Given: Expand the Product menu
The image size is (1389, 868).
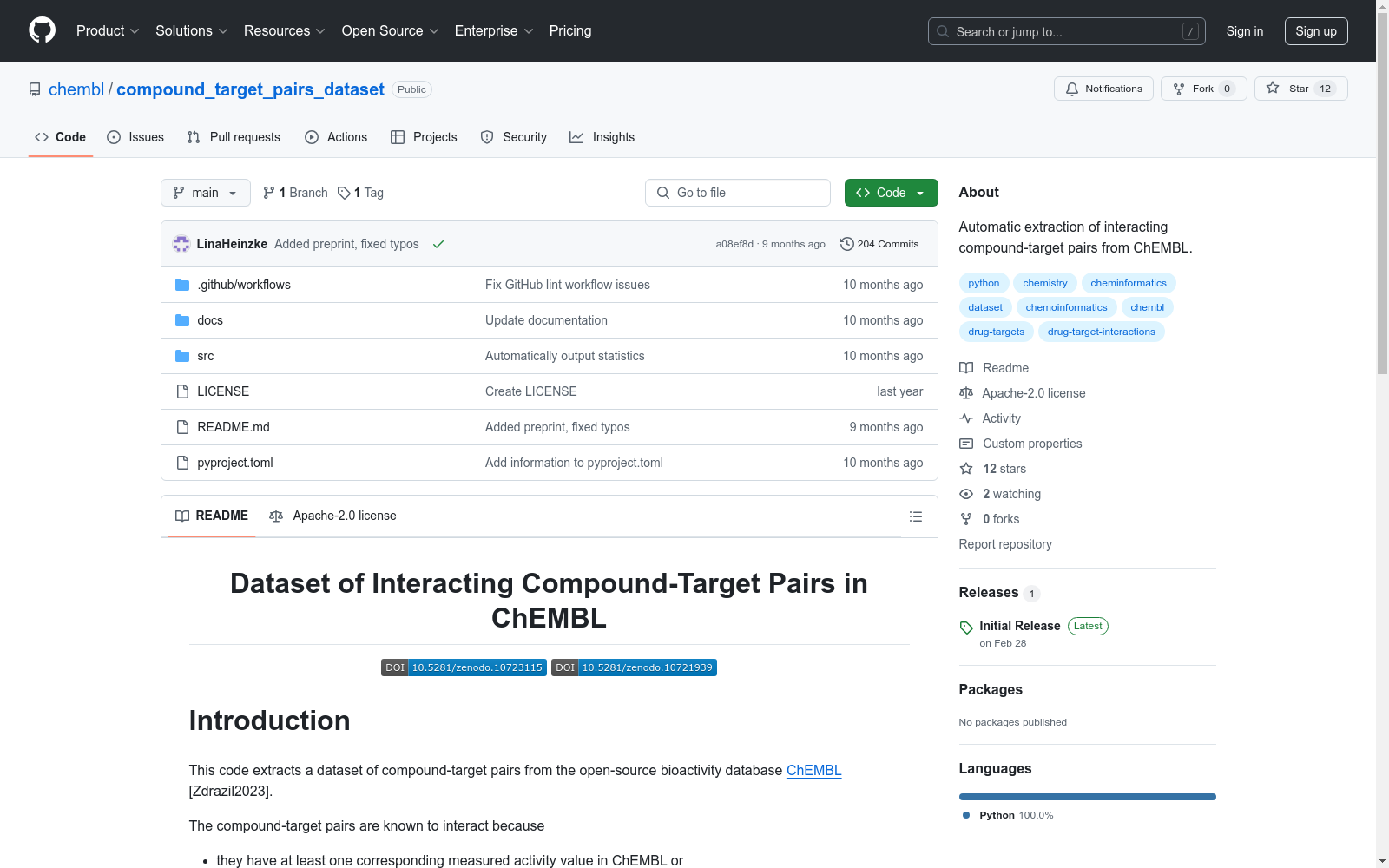Looking at the screenshot, I should click(x=108, y=31).
